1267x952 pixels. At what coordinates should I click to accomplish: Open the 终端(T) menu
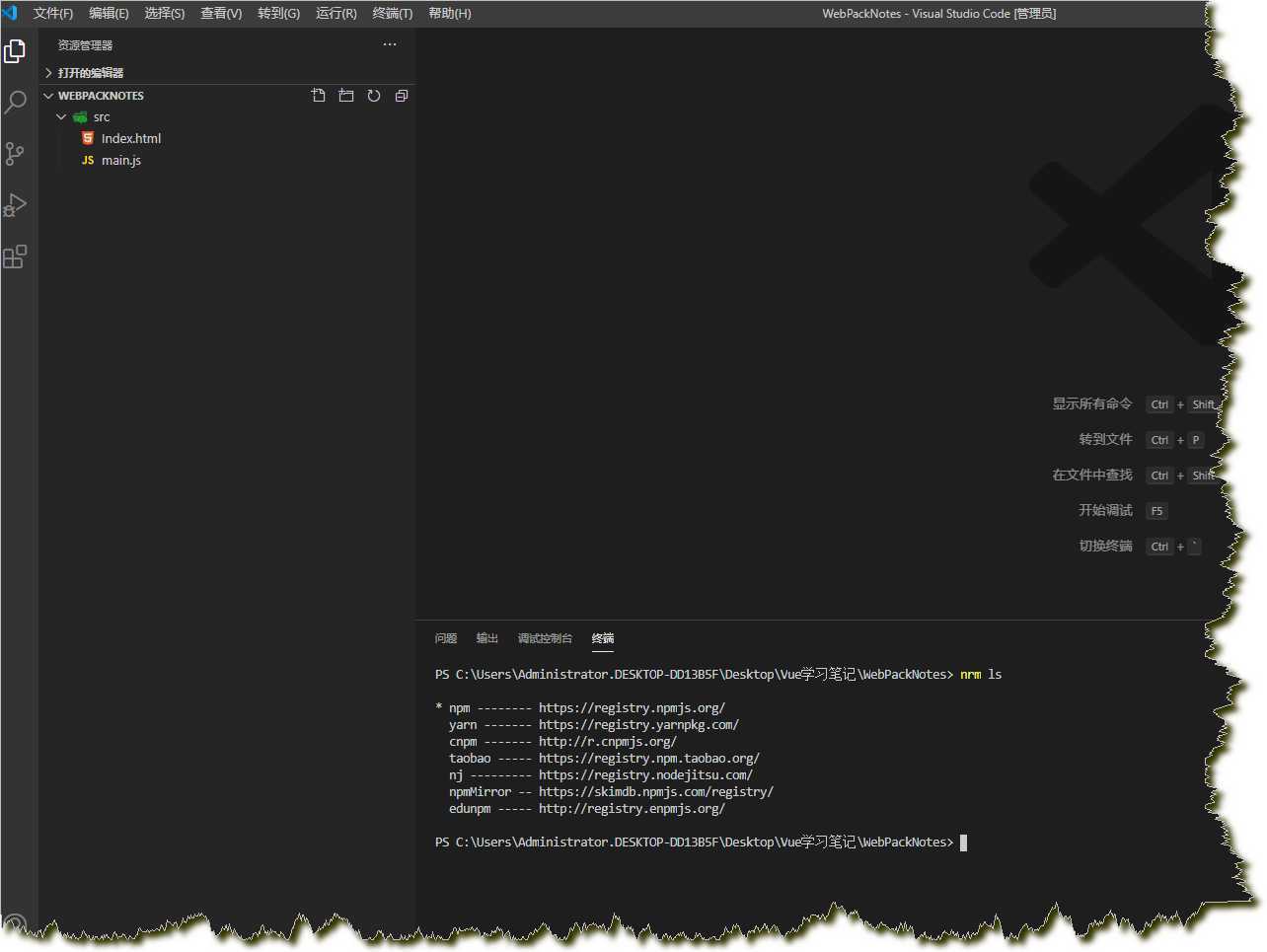click(393, 13)
